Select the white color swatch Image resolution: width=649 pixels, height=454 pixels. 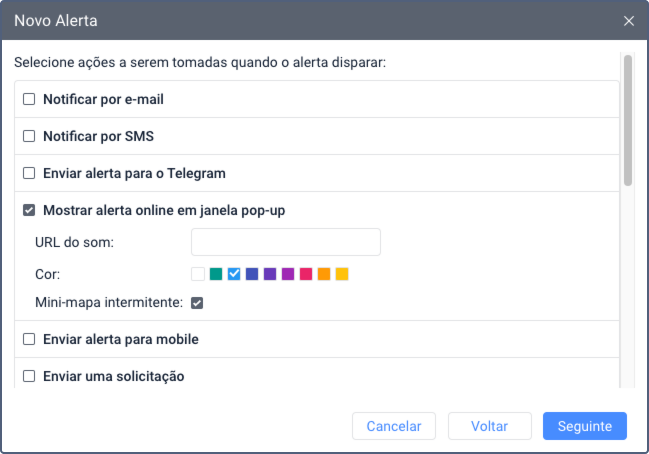coord(198,274)
